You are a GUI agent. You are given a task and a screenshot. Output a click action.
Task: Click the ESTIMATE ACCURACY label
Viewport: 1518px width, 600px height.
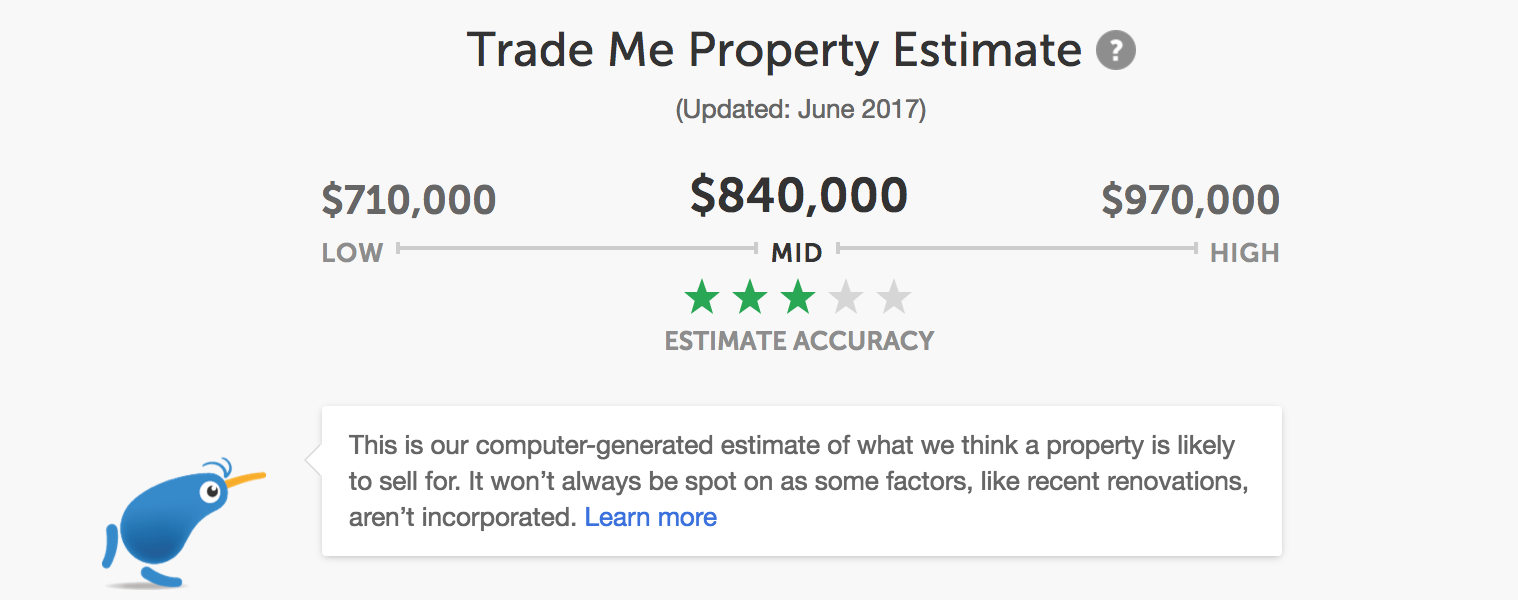click(x=799, y=341)
